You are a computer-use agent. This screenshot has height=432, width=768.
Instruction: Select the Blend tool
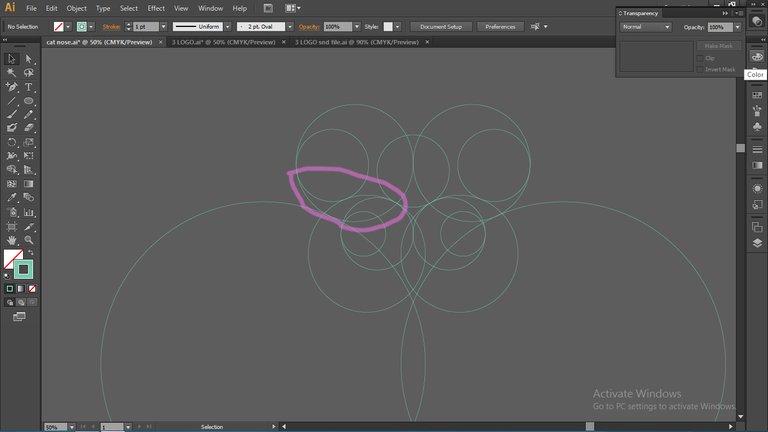(x=28, y=197)
